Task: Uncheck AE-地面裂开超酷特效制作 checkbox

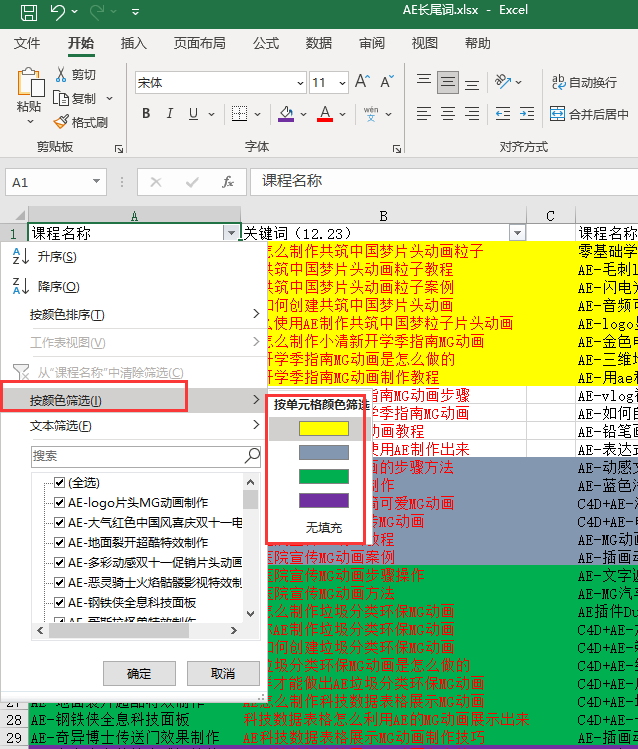Action: [x=60, y=543]
